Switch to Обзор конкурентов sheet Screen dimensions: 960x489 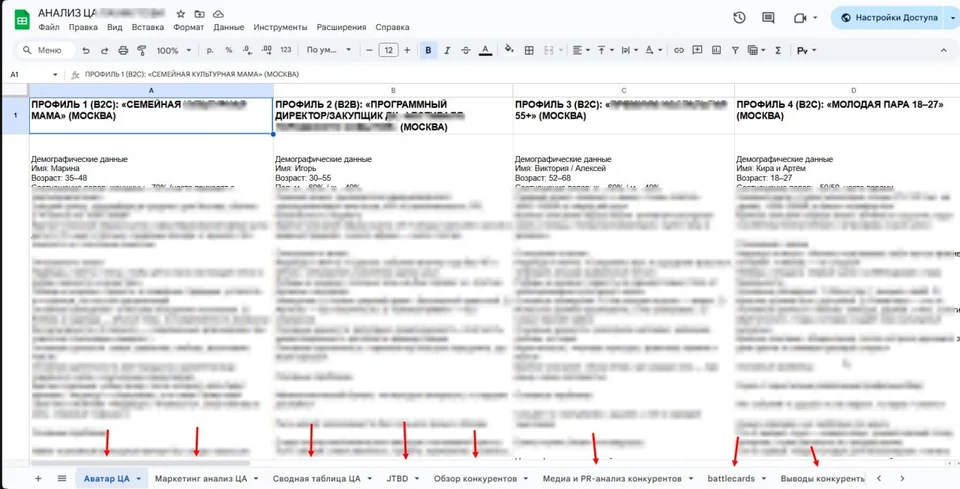475,479
